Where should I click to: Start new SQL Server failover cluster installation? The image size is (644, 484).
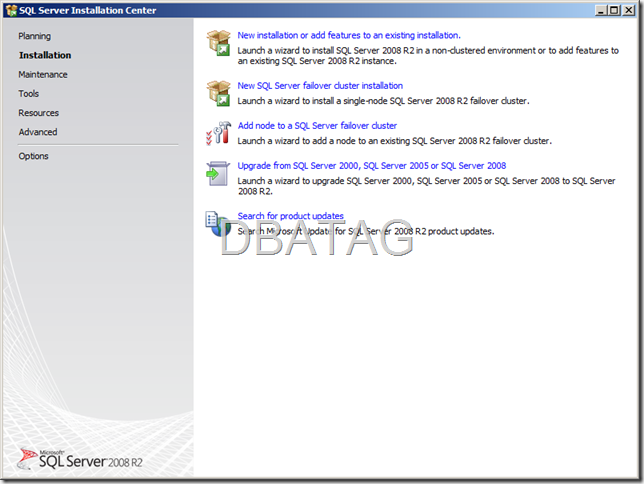tap(320, 85)
